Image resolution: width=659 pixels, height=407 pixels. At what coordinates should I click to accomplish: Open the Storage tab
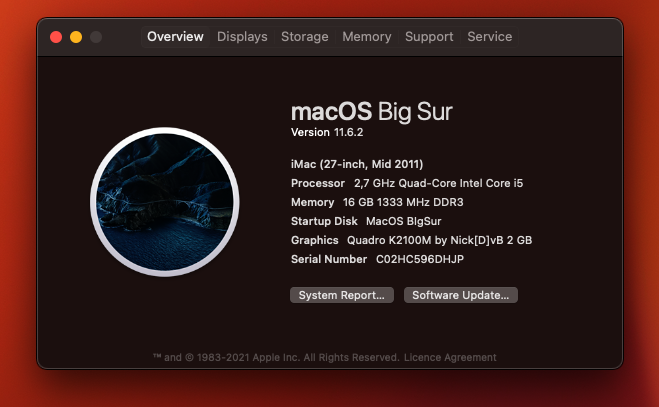(305, 37)
